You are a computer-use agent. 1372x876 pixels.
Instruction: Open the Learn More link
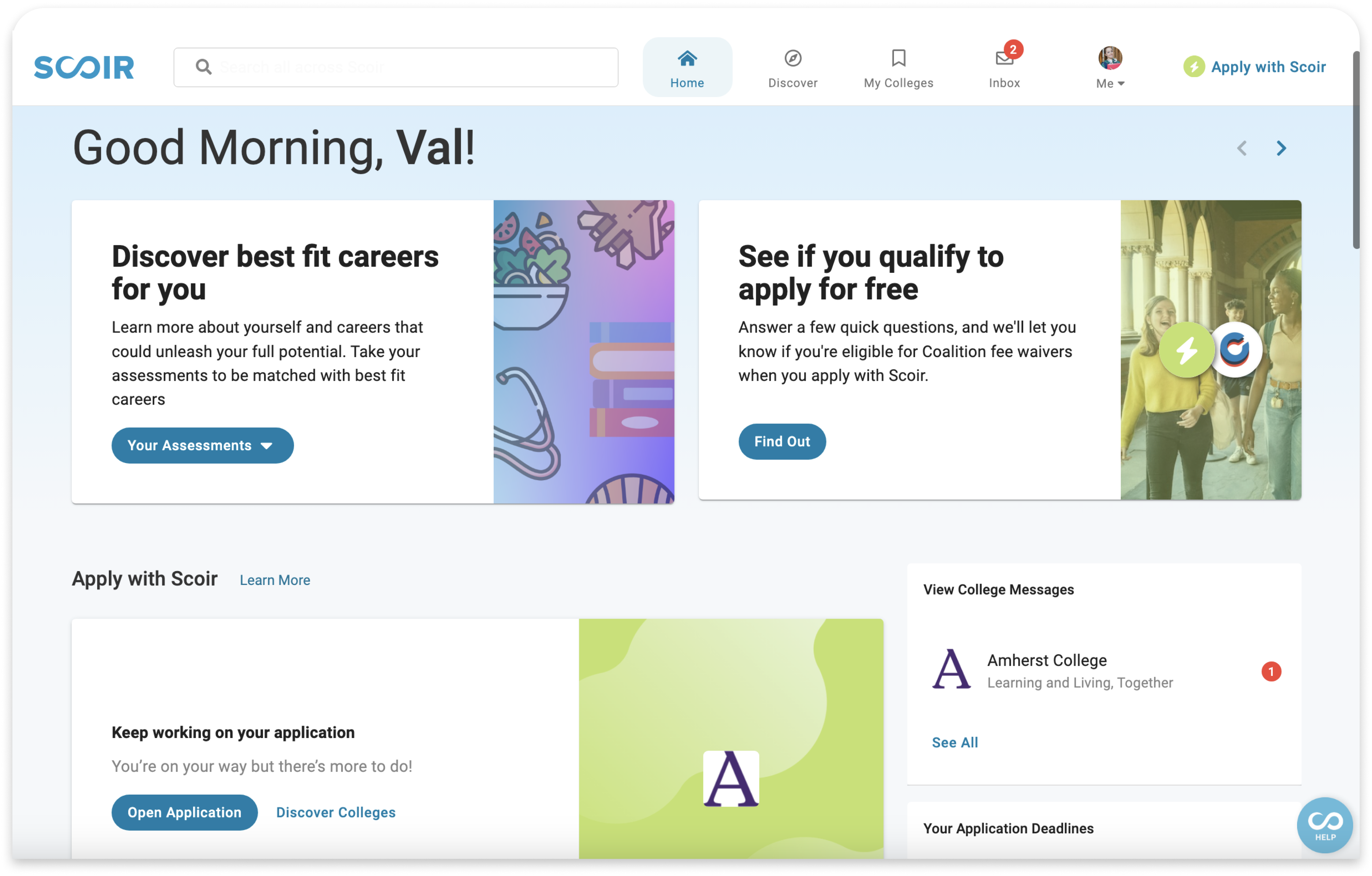pyautogui.click(x=275, y=580)
